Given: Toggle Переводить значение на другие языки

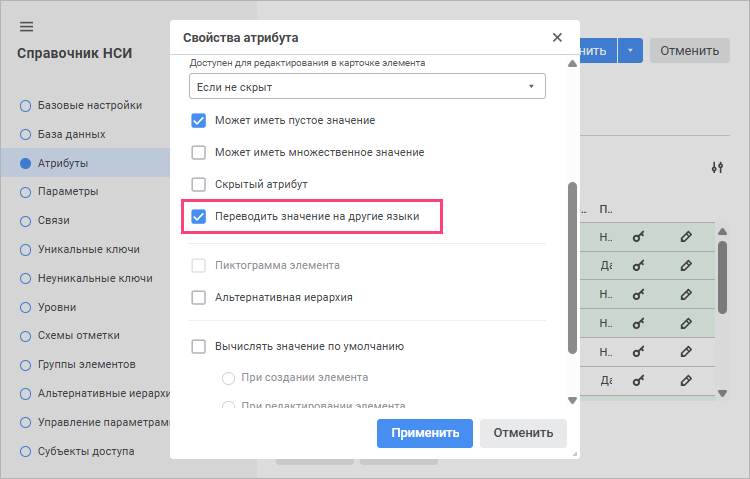Looking at the screenshot, I should [199, 217].
